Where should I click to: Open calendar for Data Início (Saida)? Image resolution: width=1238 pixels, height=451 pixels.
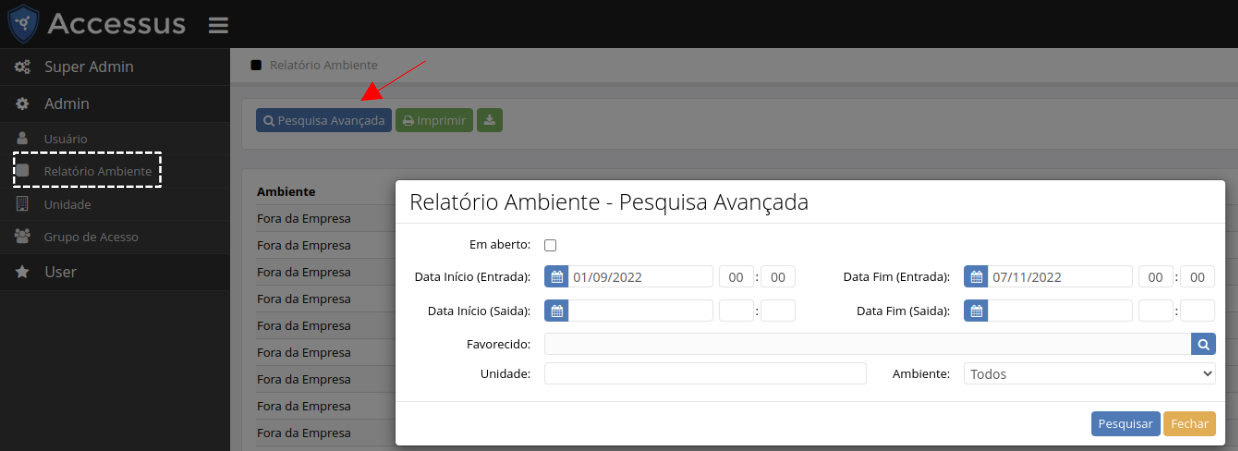[x=556, y=311]
